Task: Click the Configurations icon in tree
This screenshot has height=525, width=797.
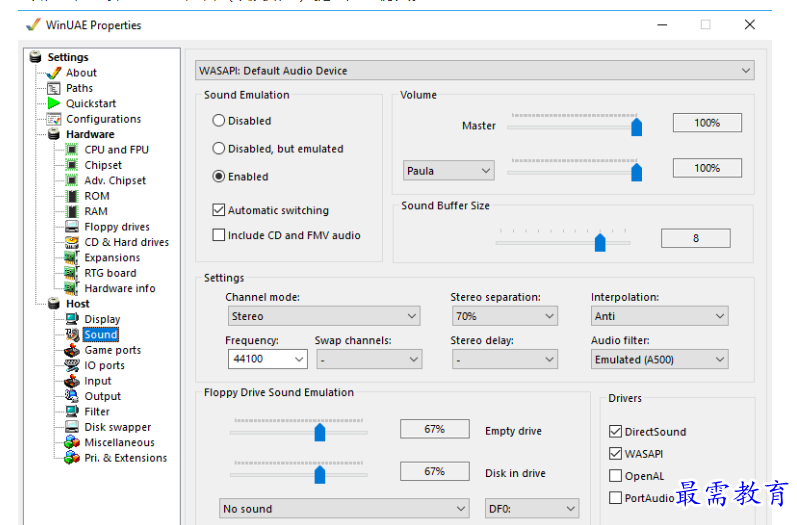Action: click(54, 119)
